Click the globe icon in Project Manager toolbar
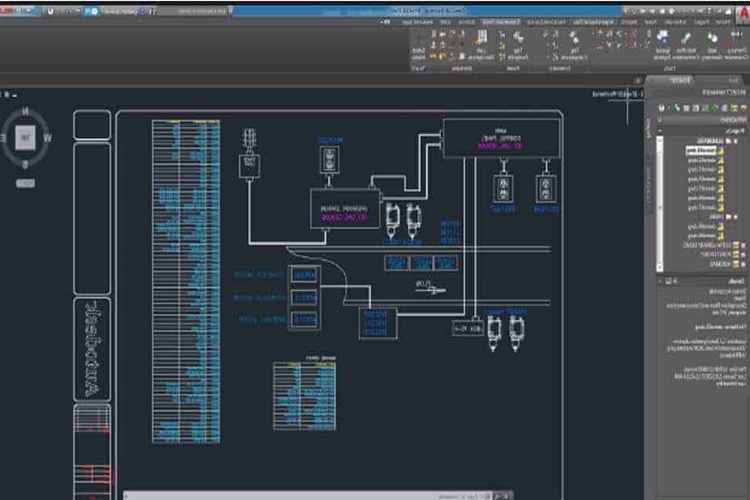This screenshot has height=500, width=750. [x=677, y=108]
